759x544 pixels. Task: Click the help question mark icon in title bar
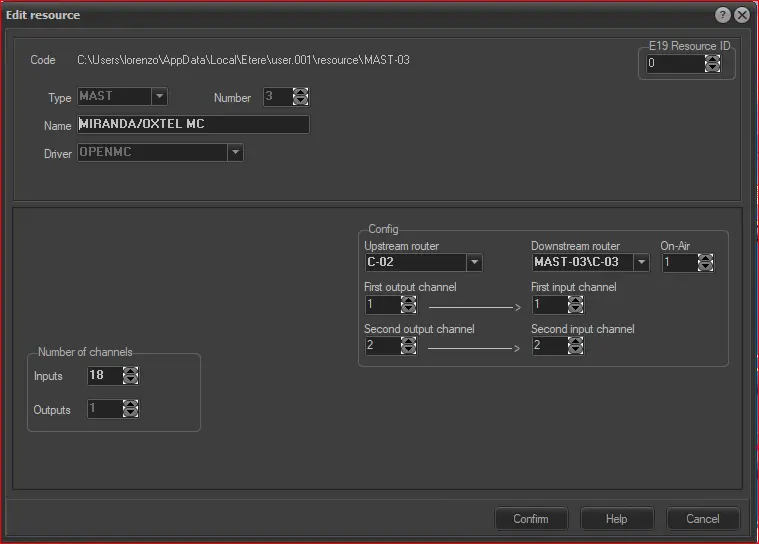click(723, 15)
